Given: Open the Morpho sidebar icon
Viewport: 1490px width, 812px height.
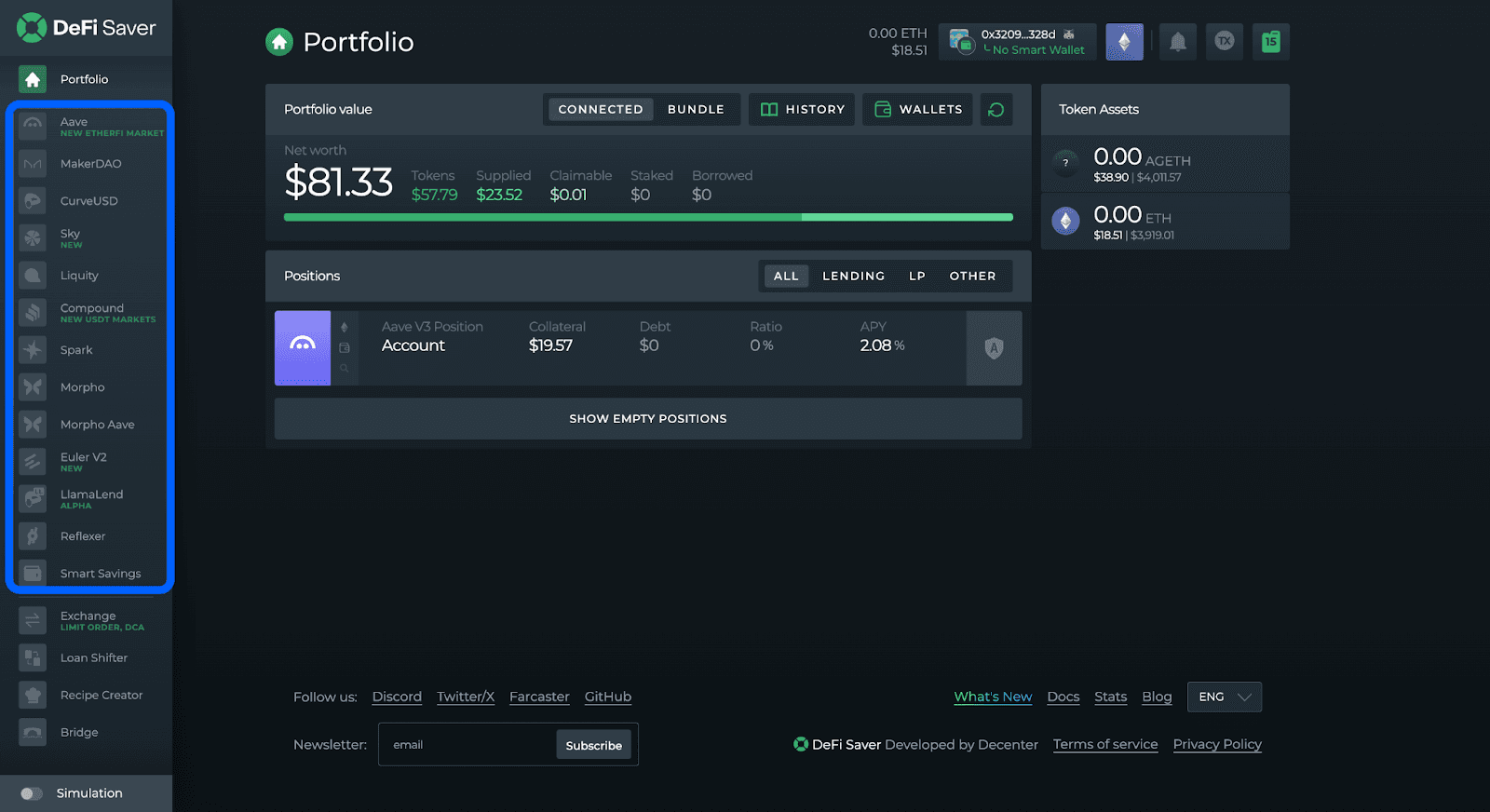Looking at the screenshot, I should pos(33,387).
